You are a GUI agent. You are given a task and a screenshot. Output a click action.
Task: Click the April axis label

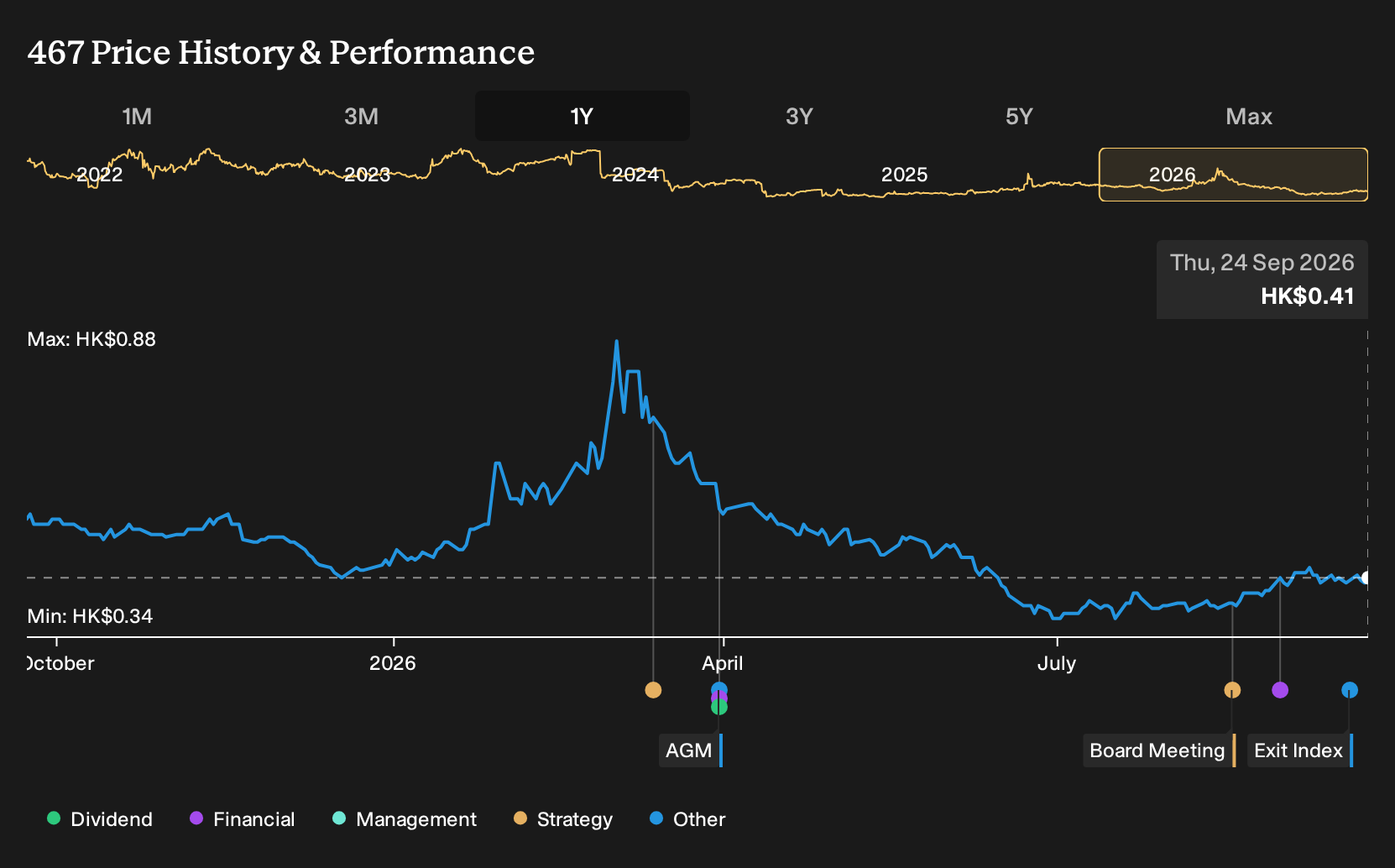coord(723,663)
